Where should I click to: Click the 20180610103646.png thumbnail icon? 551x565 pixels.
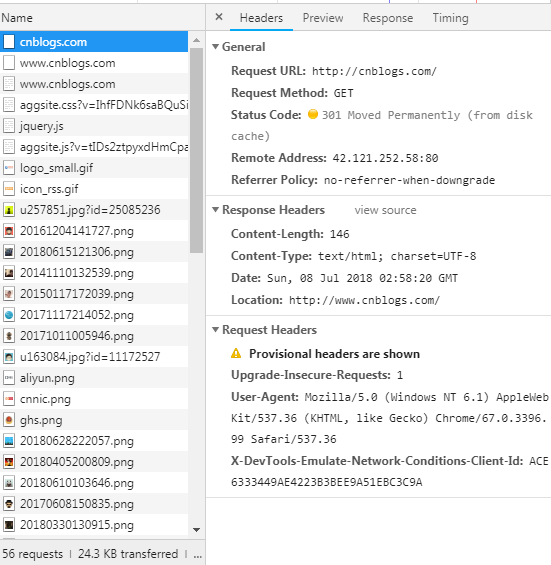[x=9, y=482]
